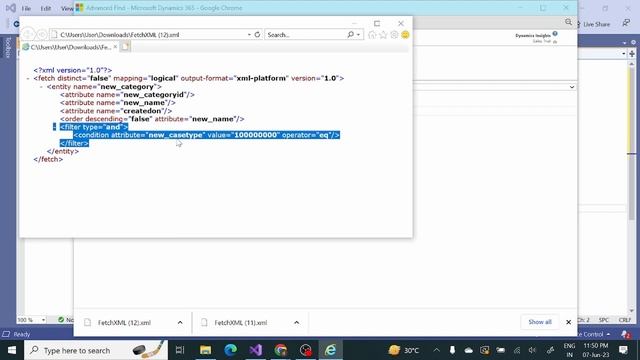This screenshot has width=640, height=360.
Task: Switch to Internet Explorer on the taskbar
Action: [x=331, y=350]
